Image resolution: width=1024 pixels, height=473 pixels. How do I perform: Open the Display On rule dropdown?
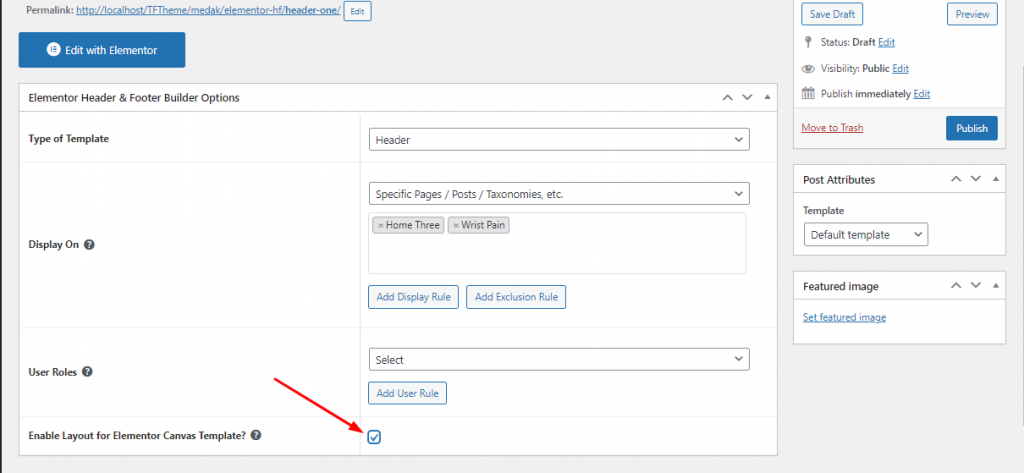(558, 193)
